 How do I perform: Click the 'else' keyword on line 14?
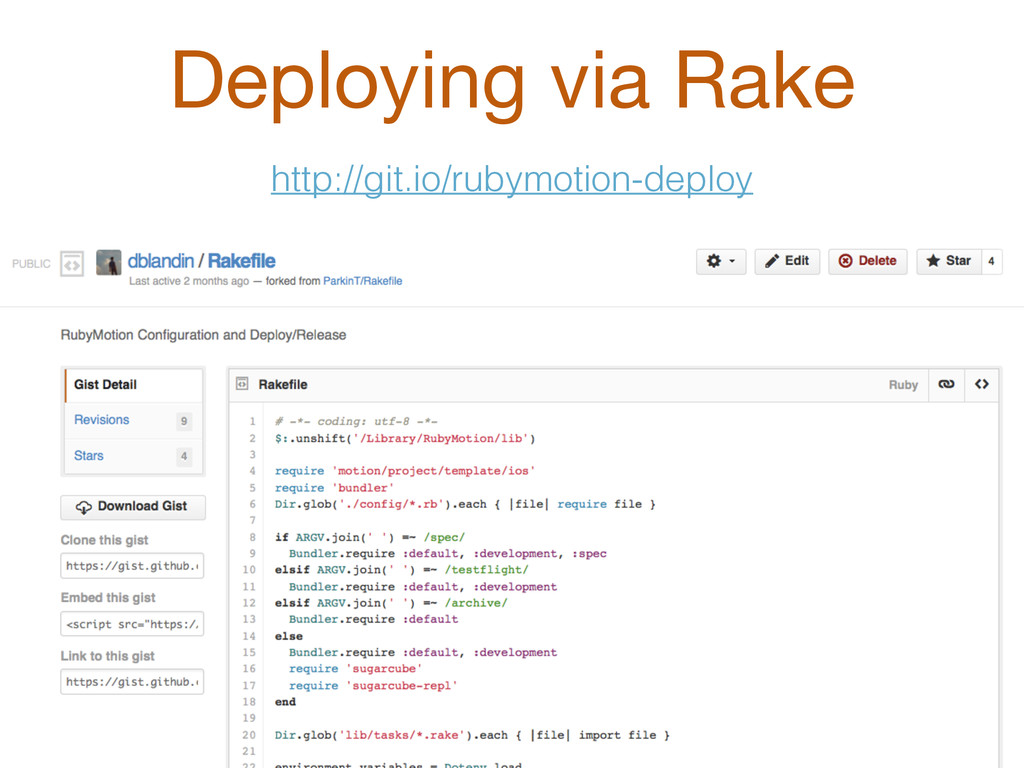pyautogui.click(x=289, y=636)
